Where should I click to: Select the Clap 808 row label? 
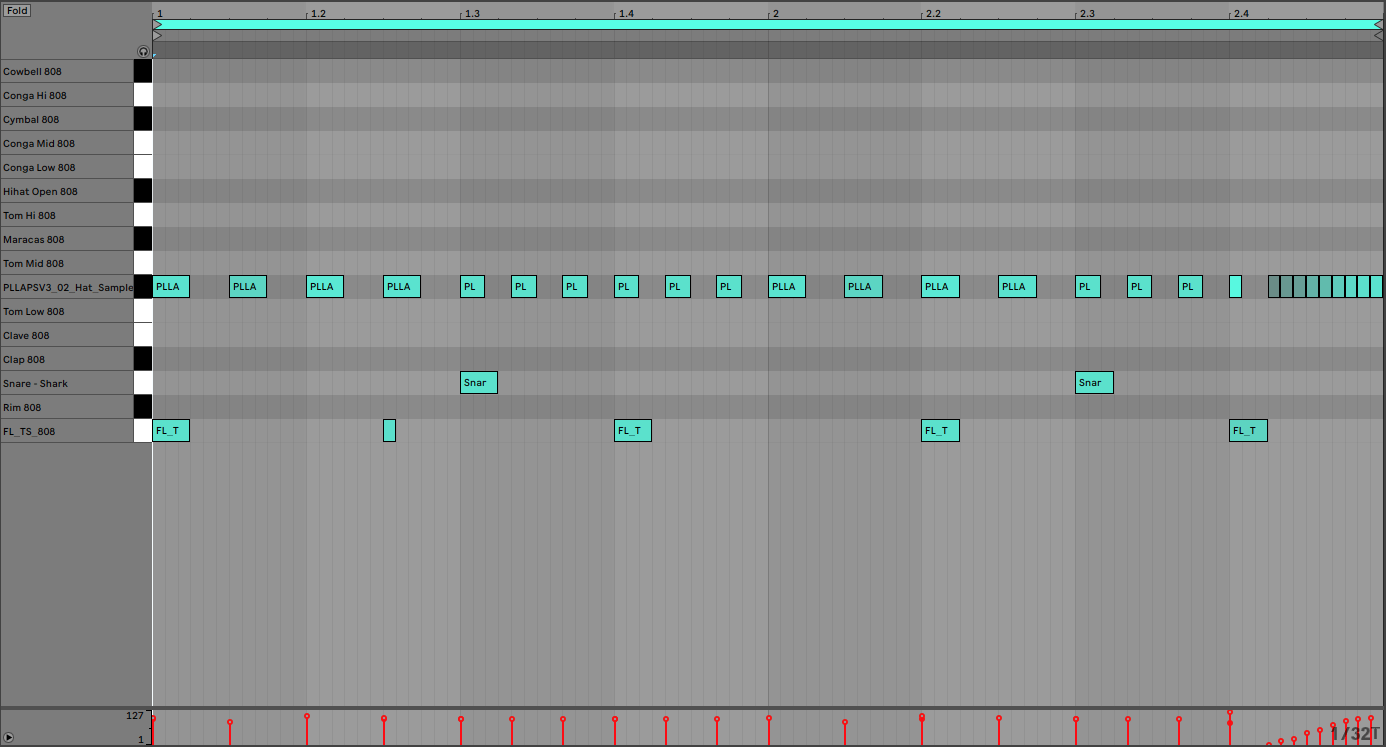[67, 359]
